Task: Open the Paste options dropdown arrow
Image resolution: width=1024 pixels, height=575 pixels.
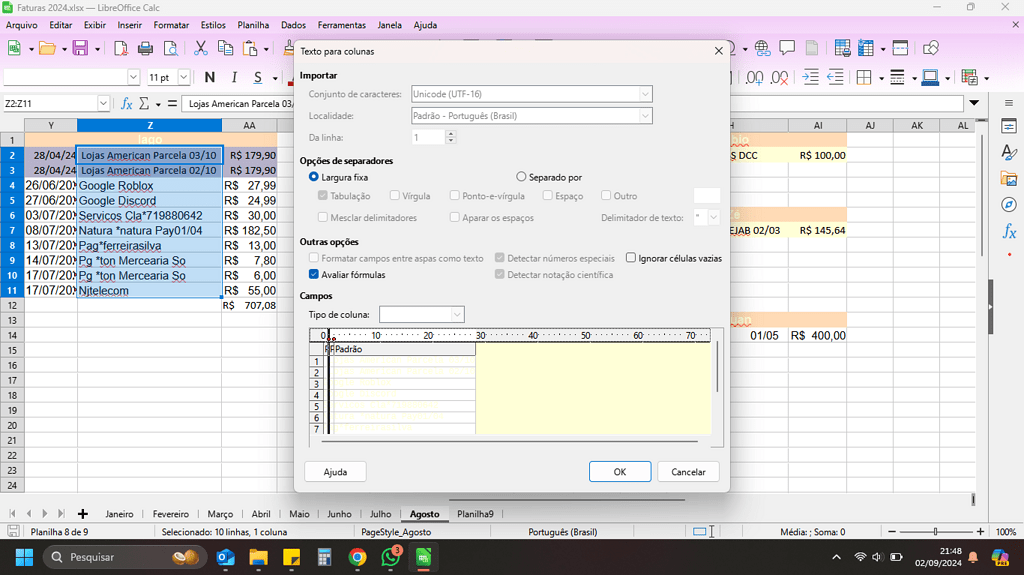Action: (266, 49)
